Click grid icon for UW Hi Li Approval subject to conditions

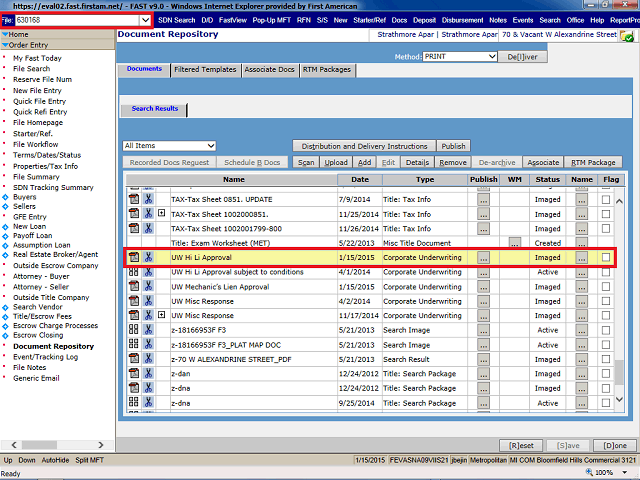tap(134, 272)
